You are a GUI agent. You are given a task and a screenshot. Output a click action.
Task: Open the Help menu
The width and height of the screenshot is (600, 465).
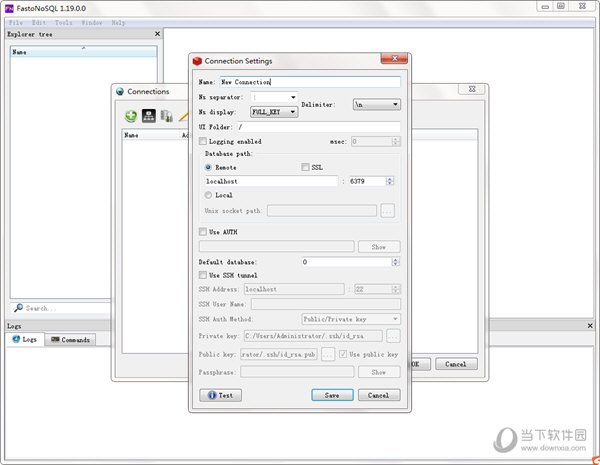[x=119, y=23]
